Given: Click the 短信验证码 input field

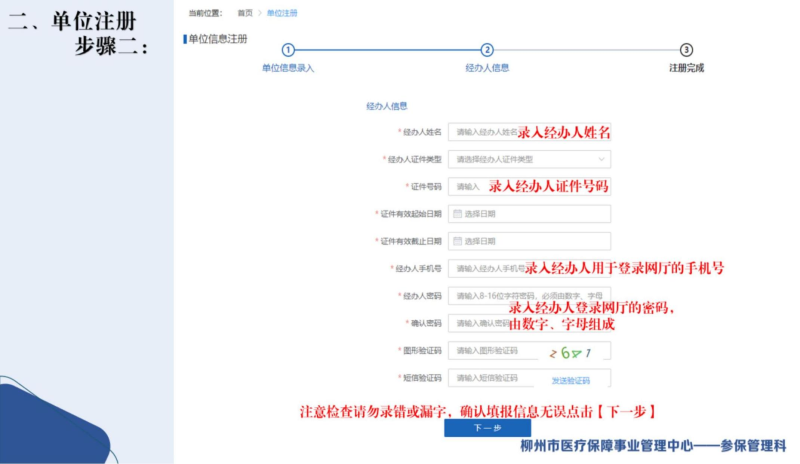Looking at the screenshot, I should click(490, 379).
